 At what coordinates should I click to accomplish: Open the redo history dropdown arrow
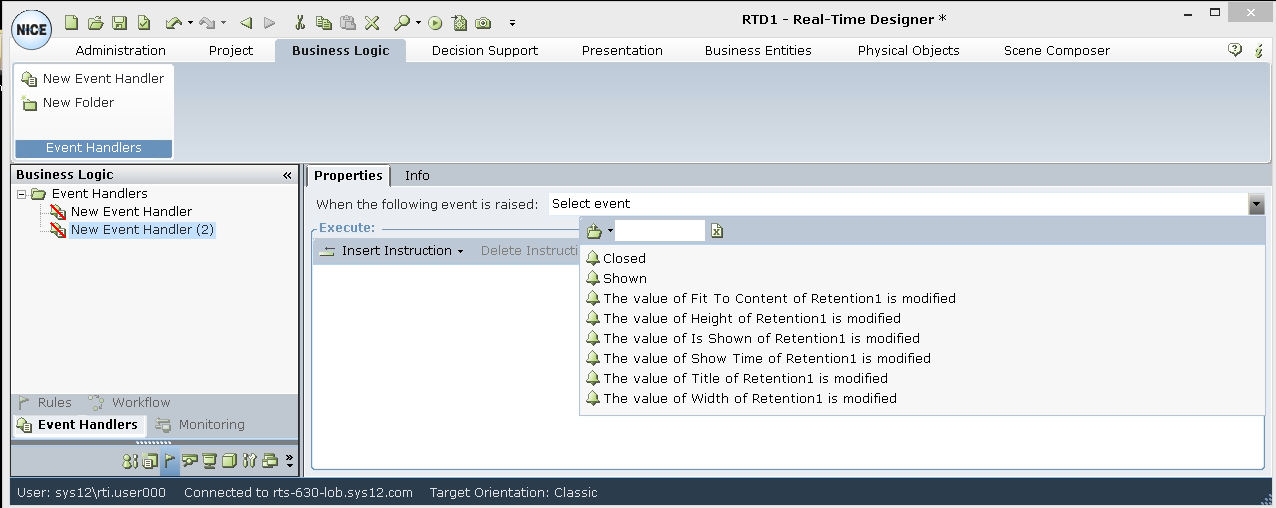[x=223, y=23]
